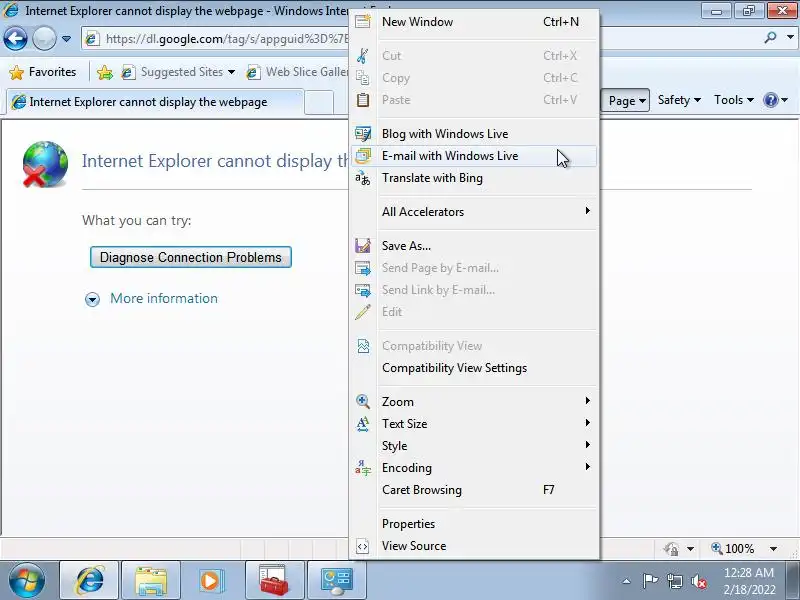Image resolution: width=800 pixels, height=600 pixels.
Task: Click the E-mail with Windows Live icon
Action: point(363,156)
